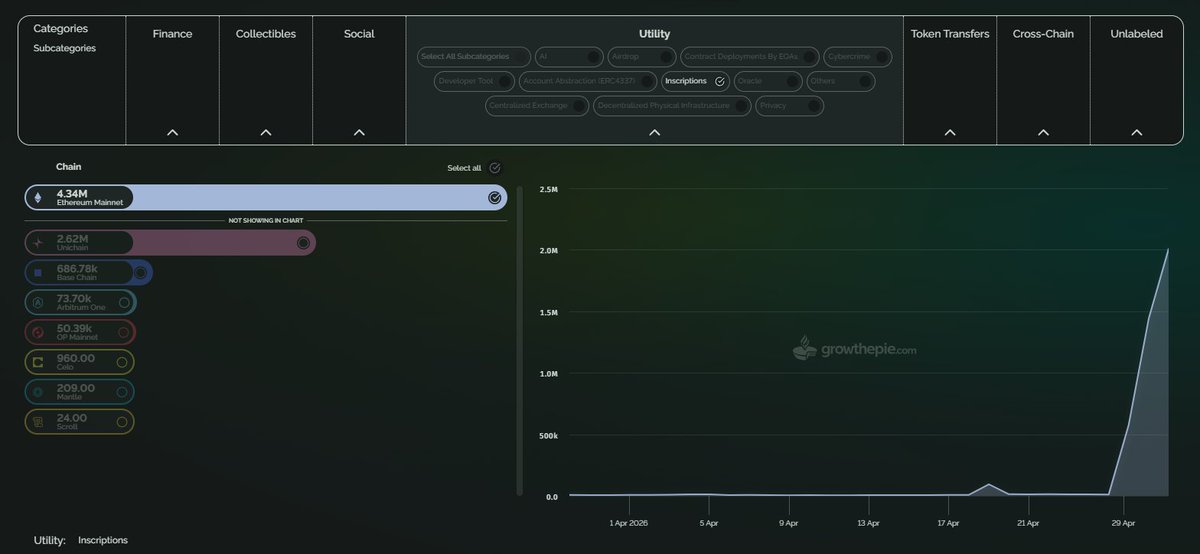Click NOT SHOWING IN CHART label

click(266, 220)
